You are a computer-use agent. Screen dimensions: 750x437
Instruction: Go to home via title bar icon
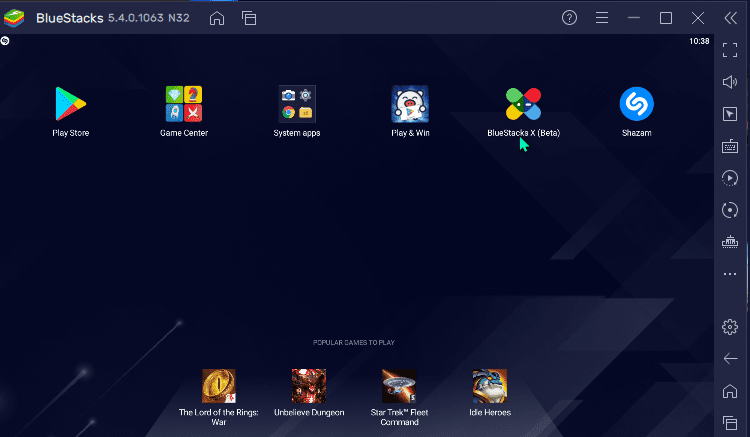pyautogui.click(x=217, y=18)
